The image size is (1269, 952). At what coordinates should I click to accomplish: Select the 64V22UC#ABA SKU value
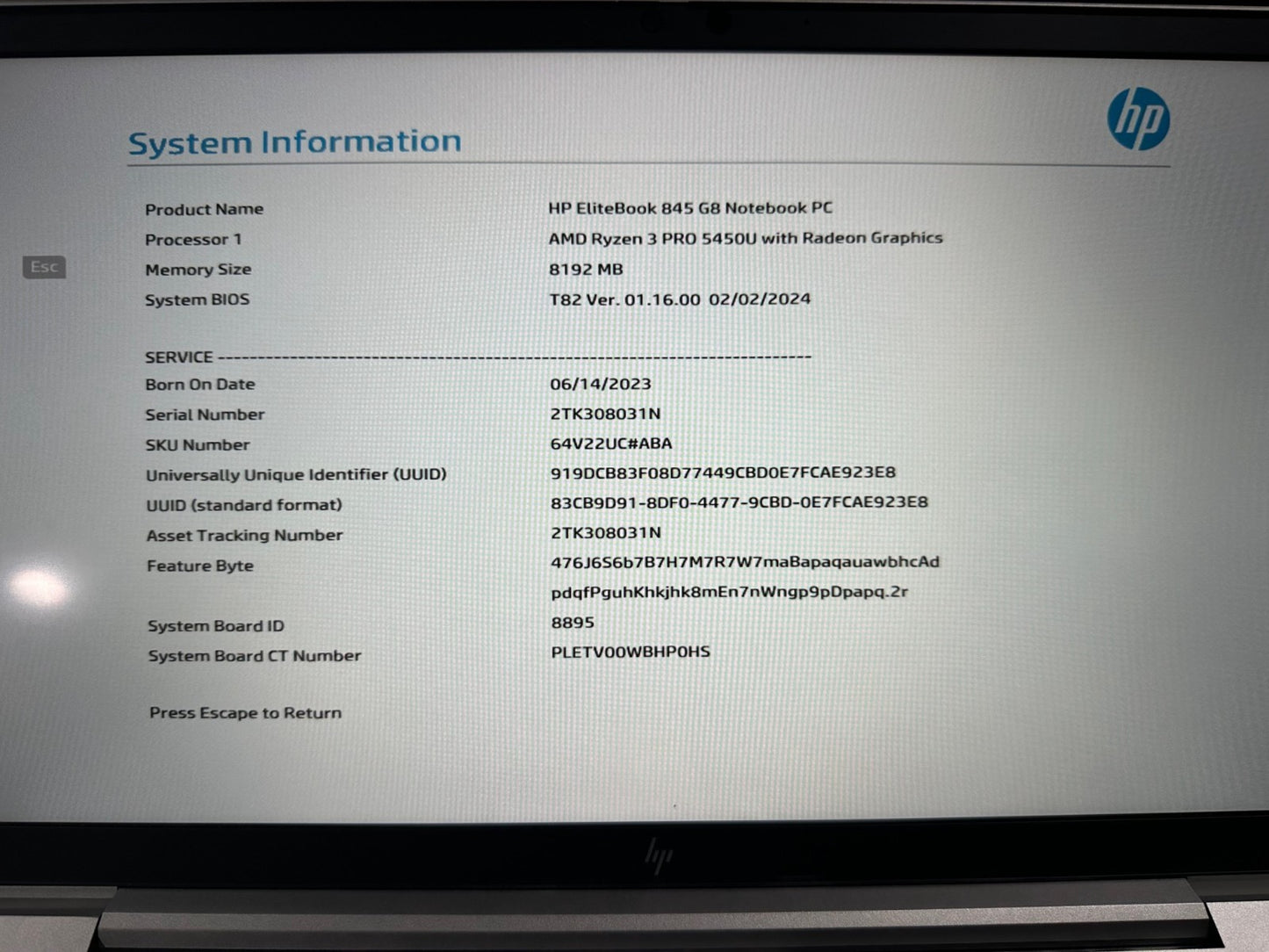(x=611, y=444)
